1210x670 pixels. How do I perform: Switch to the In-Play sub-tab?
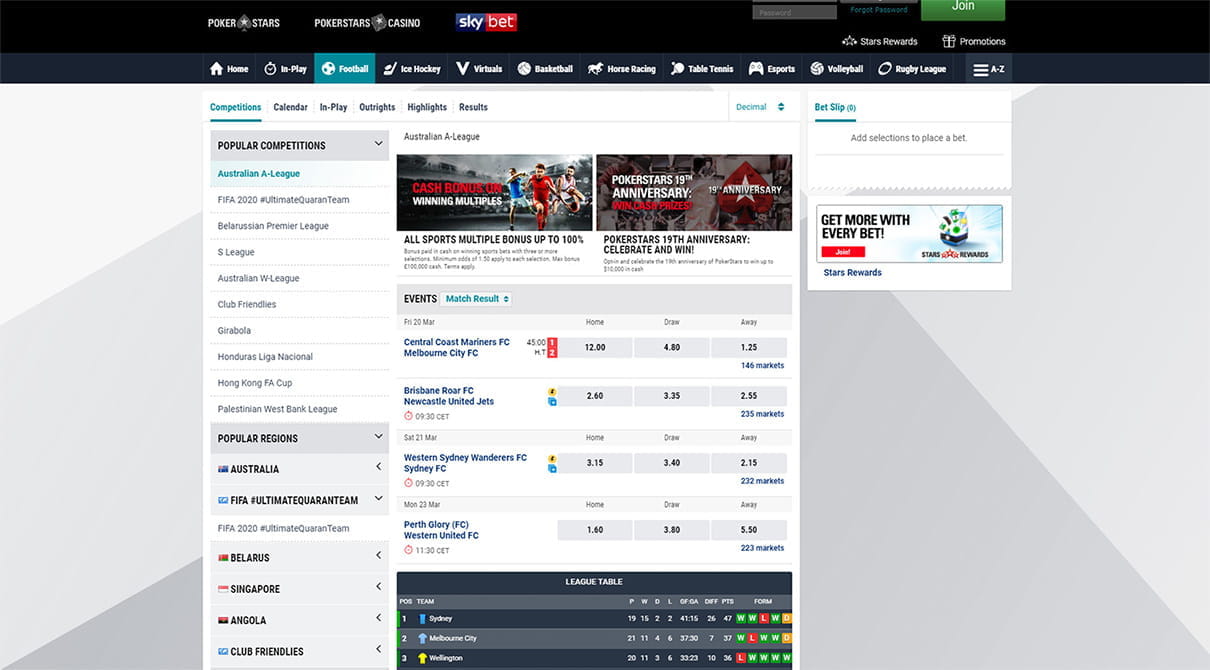[334, 107]
